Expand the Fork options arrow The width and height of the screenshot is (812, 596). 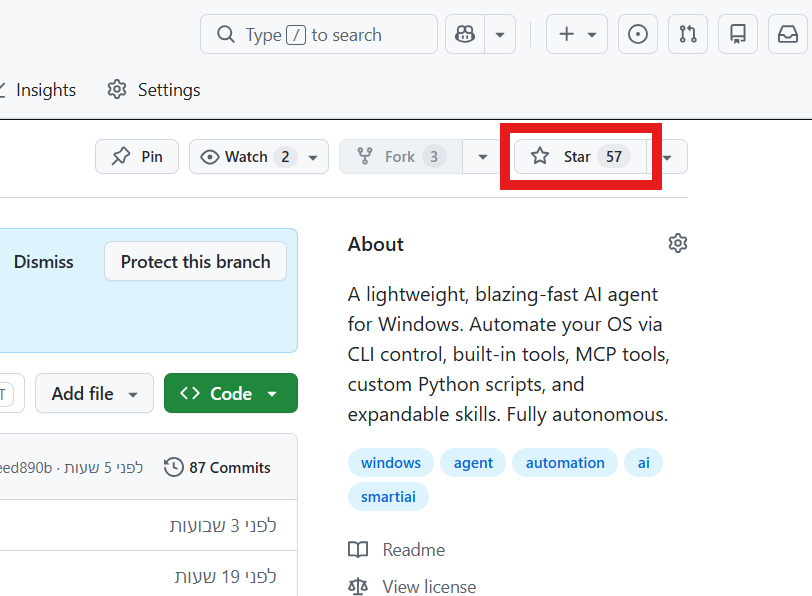[x=483, y=156]
